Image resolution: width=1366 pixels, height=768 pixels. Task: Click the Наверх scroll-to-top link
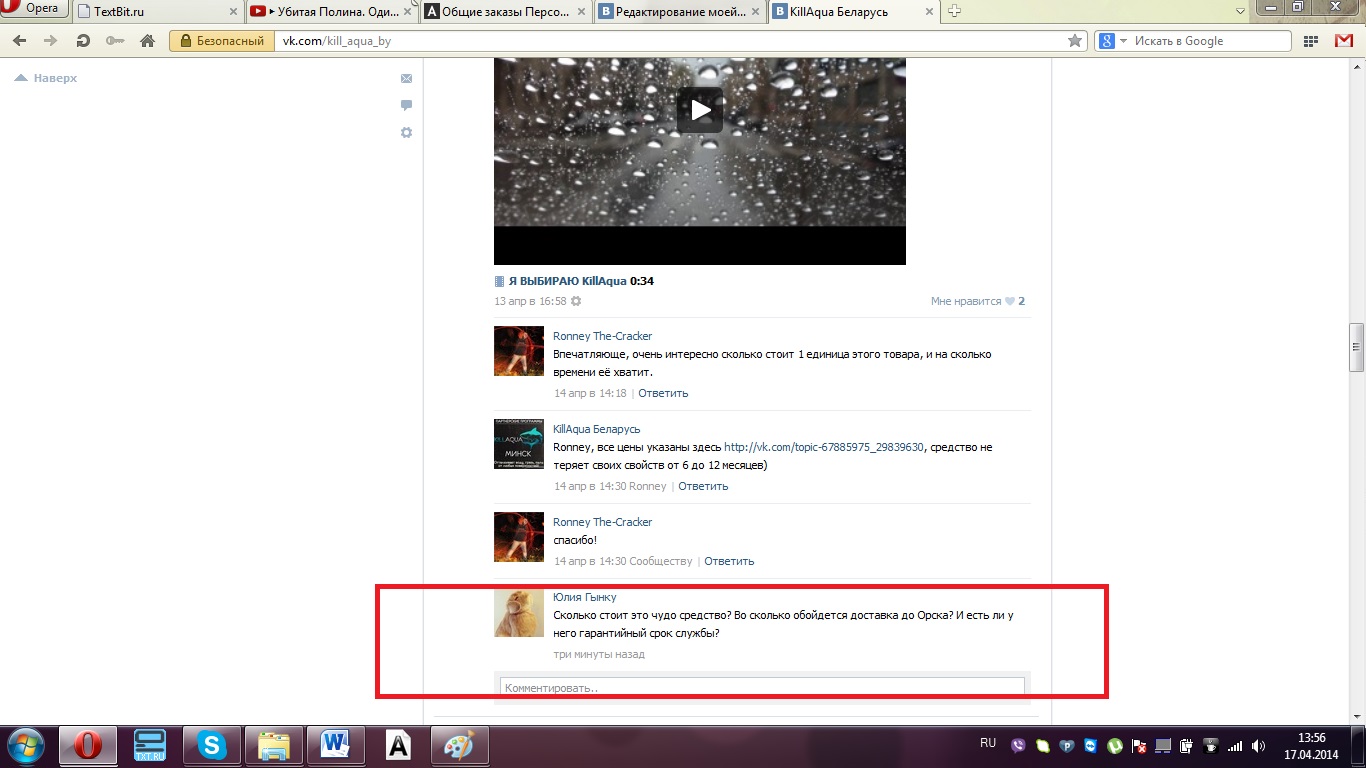(46, 78)
